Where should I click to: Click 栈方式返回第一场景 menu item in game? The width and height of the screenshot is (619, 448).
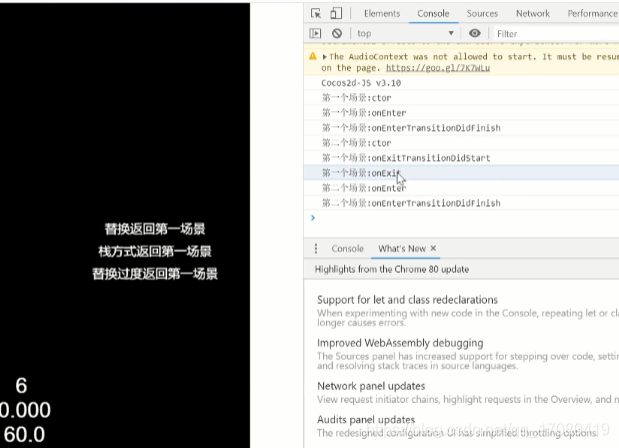155,251
